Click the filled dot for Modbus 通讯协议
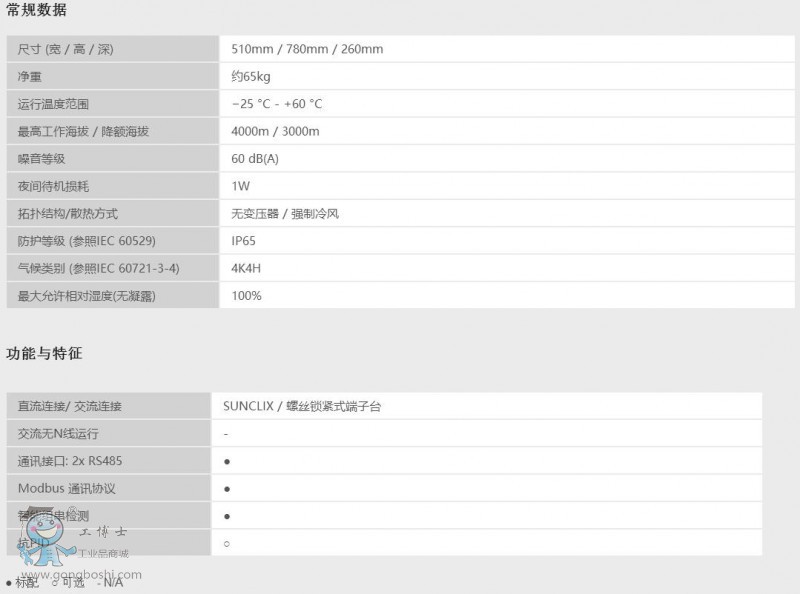Screen dimensions: 800x594 click(227, 489)
